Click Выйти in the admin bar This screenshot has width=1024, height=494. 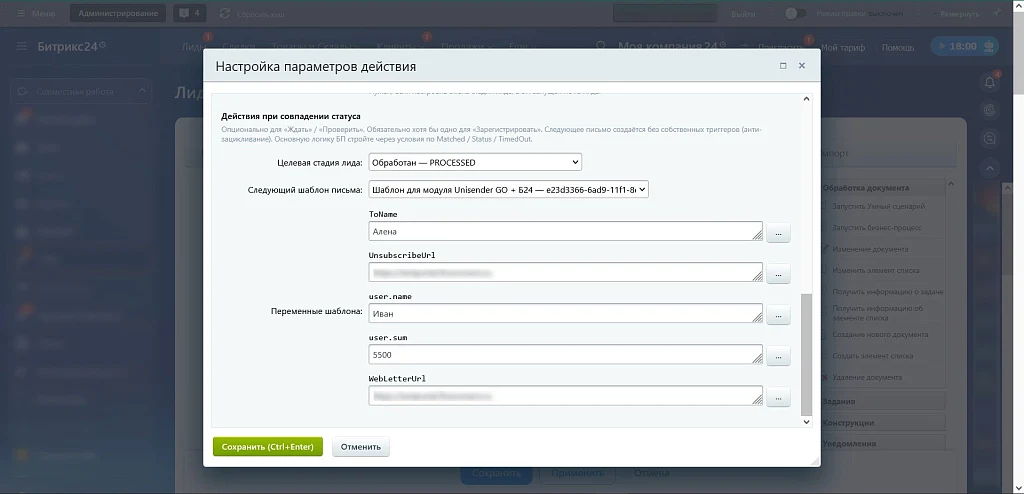pos(743,13)
